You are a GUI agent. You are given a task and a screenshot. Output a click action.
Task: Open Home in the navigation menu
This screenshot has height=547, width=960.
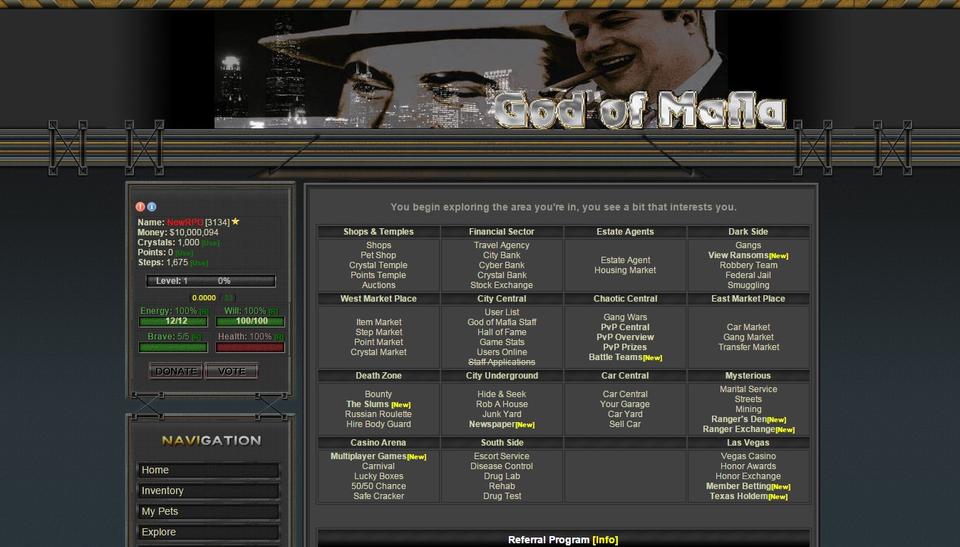(208, 470)
